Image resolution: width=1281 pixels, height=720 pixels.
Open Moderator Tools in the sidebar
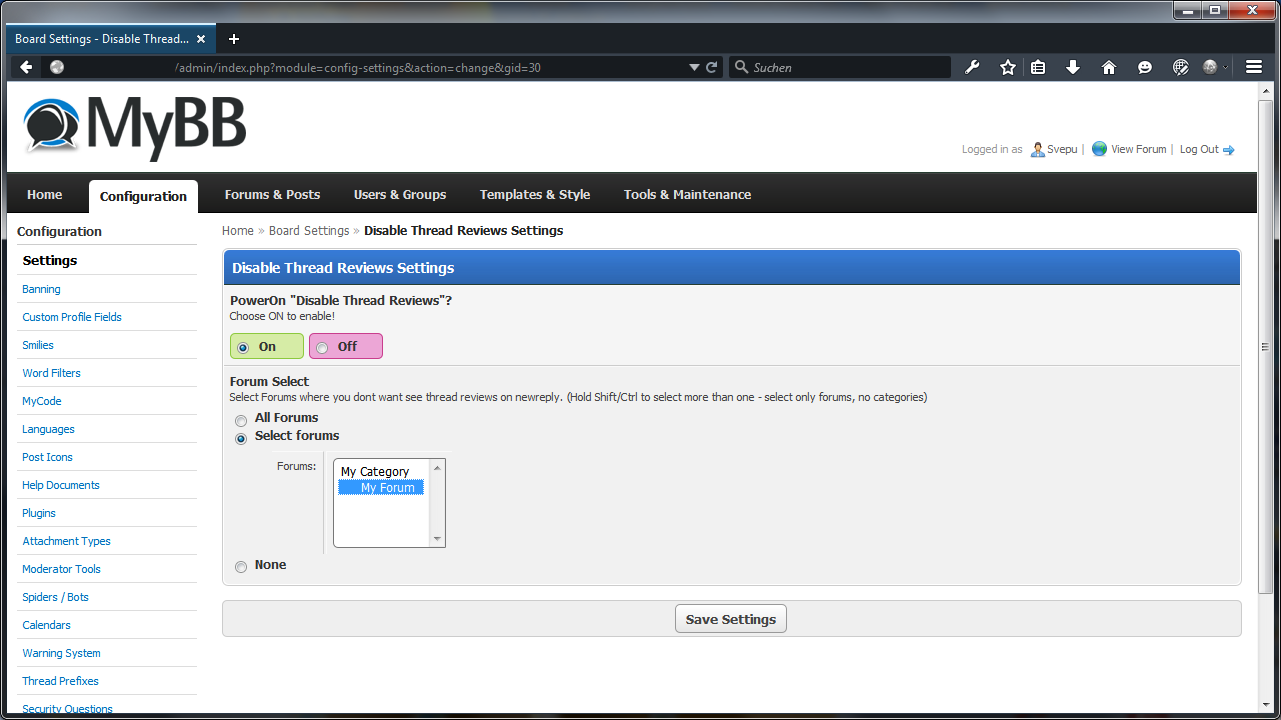coord(61,569)
